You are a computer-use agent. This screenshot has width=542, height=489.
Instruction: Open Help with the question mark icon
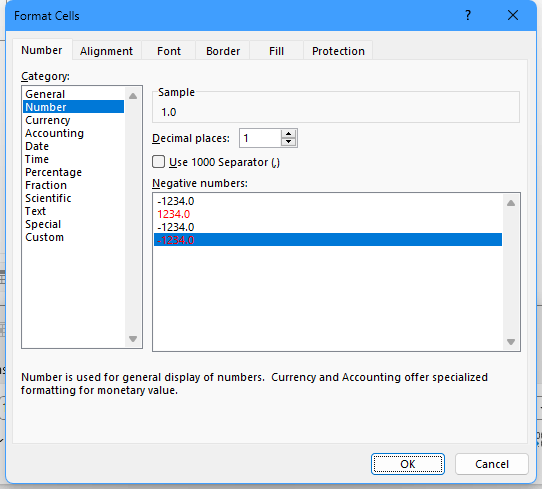coord(468,15)
